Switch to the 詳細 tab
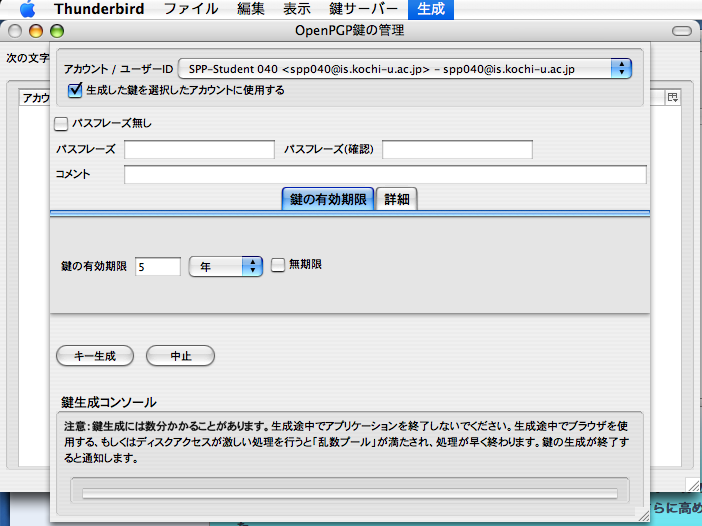Viewport: 702px width, 526px height. point(397,199)
